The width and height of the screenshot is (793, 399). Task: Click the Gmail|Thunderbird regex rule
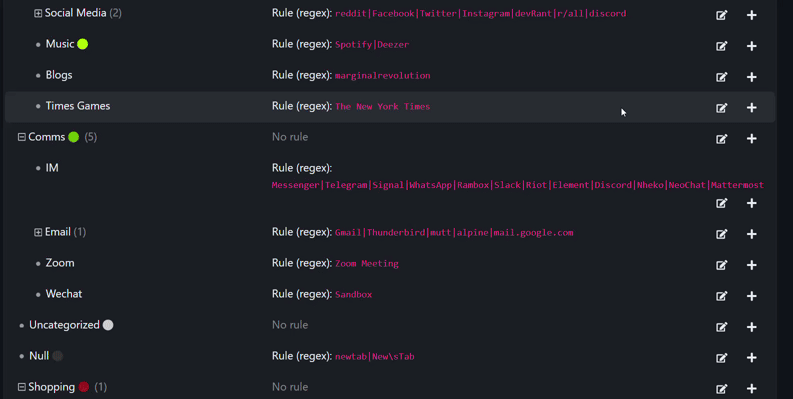pos(454,233)
